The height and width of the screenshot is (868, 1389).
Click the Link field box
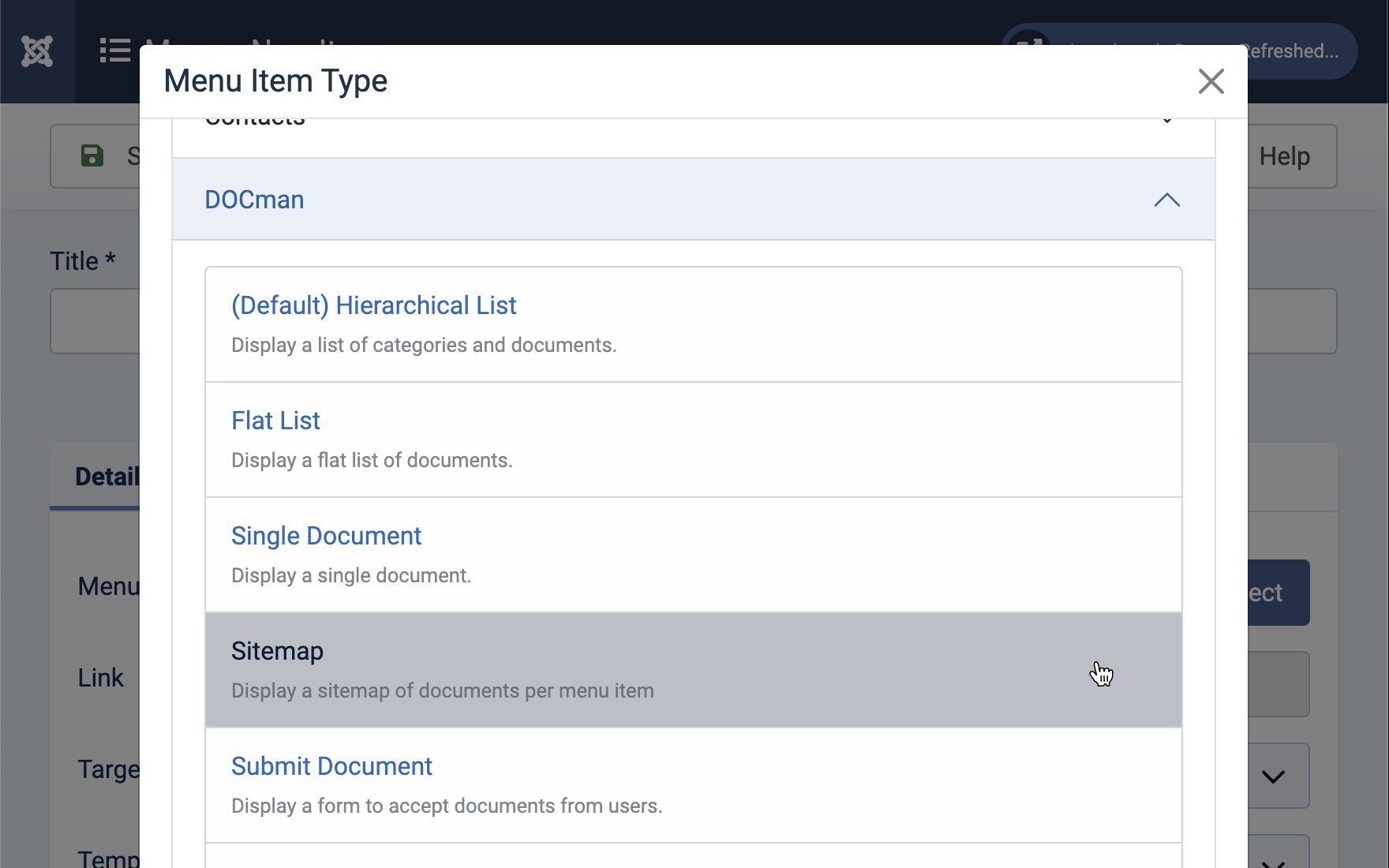point(1278,684)
